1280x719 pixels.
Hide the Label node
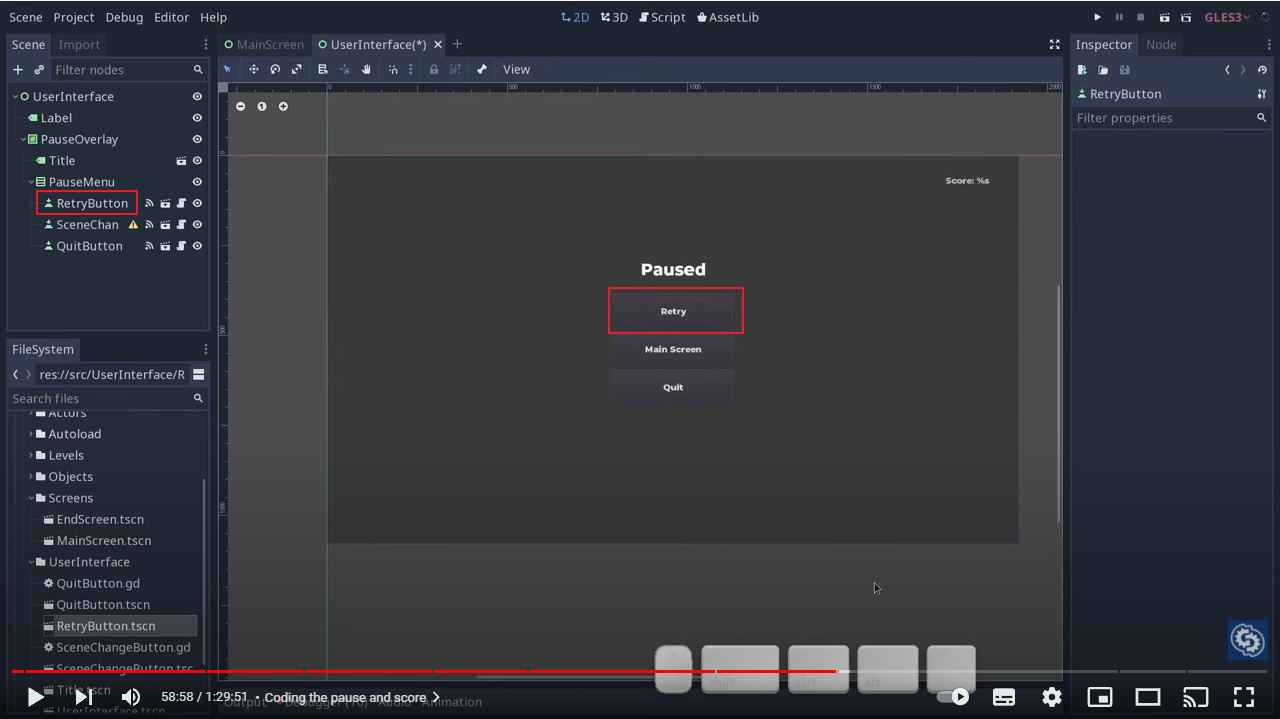pyautogui.click(x=197, y=118)
